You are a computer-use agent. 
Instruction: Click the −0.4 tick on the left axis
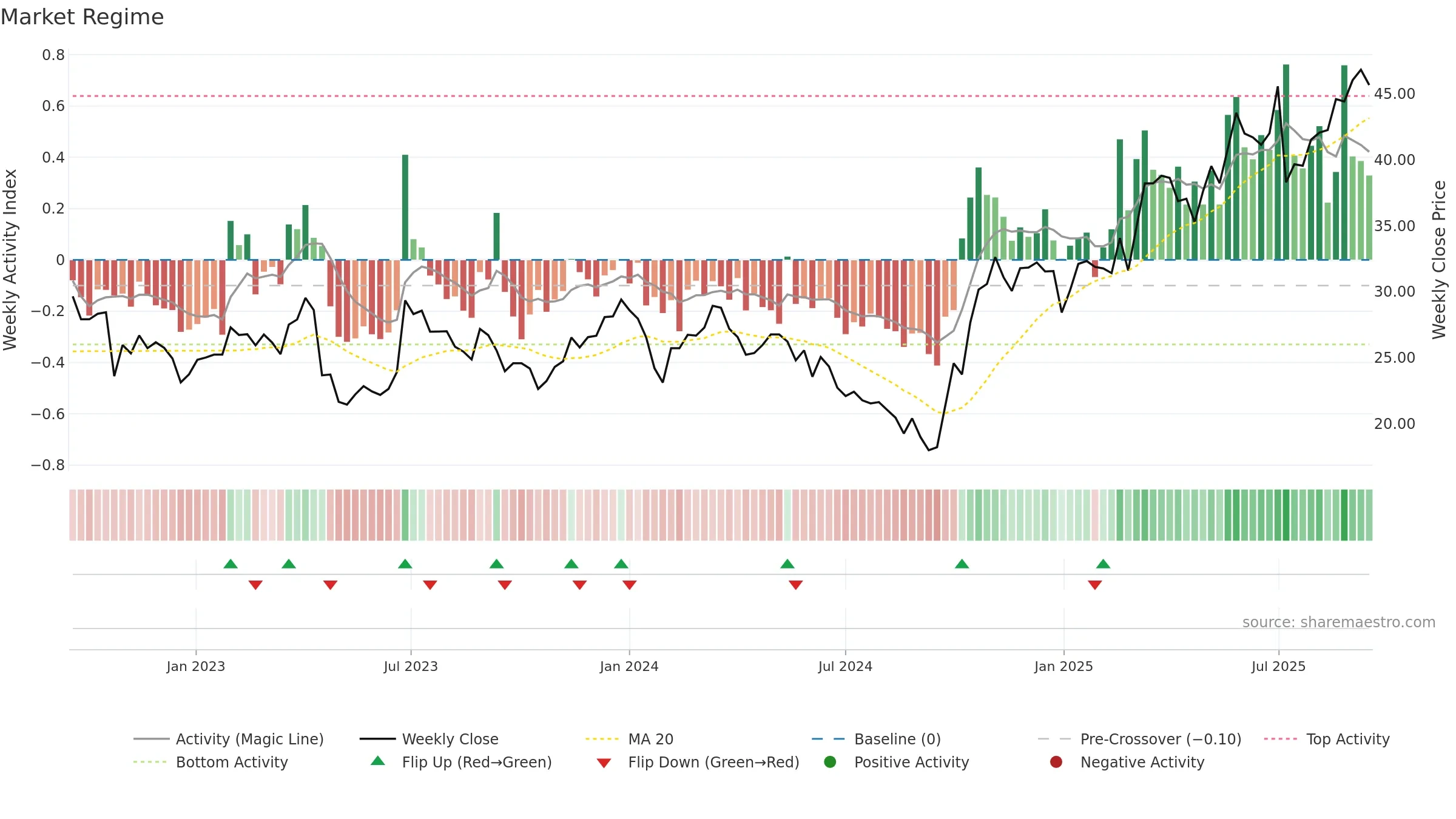tap(47, 363)
